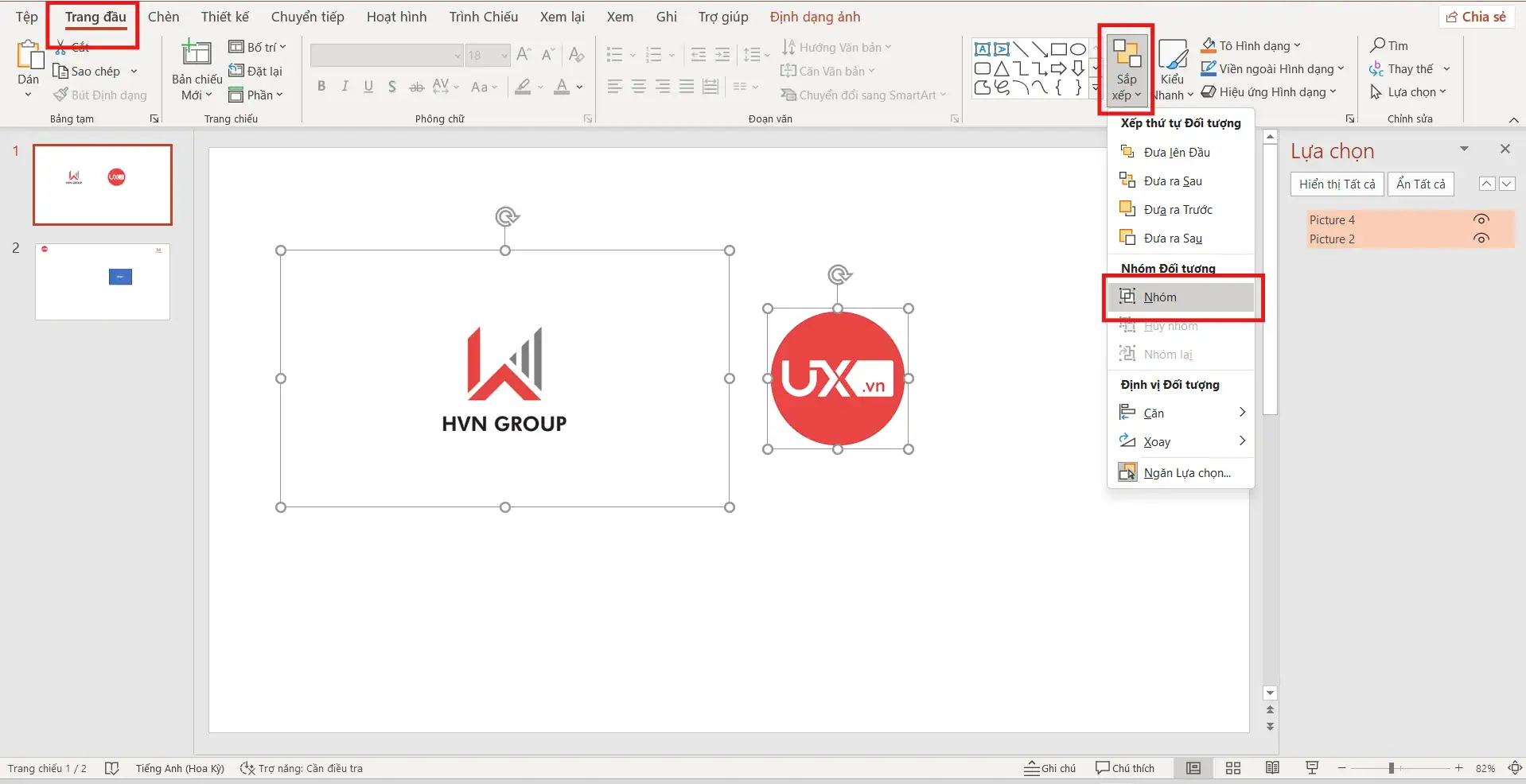1526x784 pixels.
Task: Open the font size dropdown
Action: coord(502,55)
